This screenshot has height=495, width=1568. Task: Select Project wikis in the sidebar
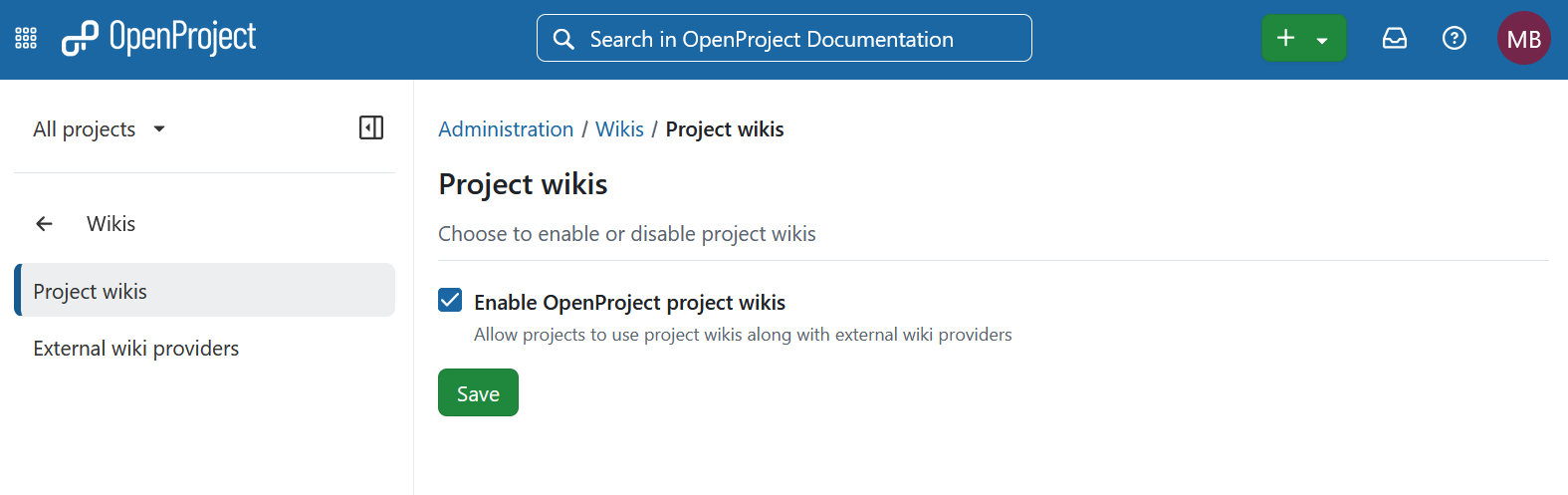(205, 290)
